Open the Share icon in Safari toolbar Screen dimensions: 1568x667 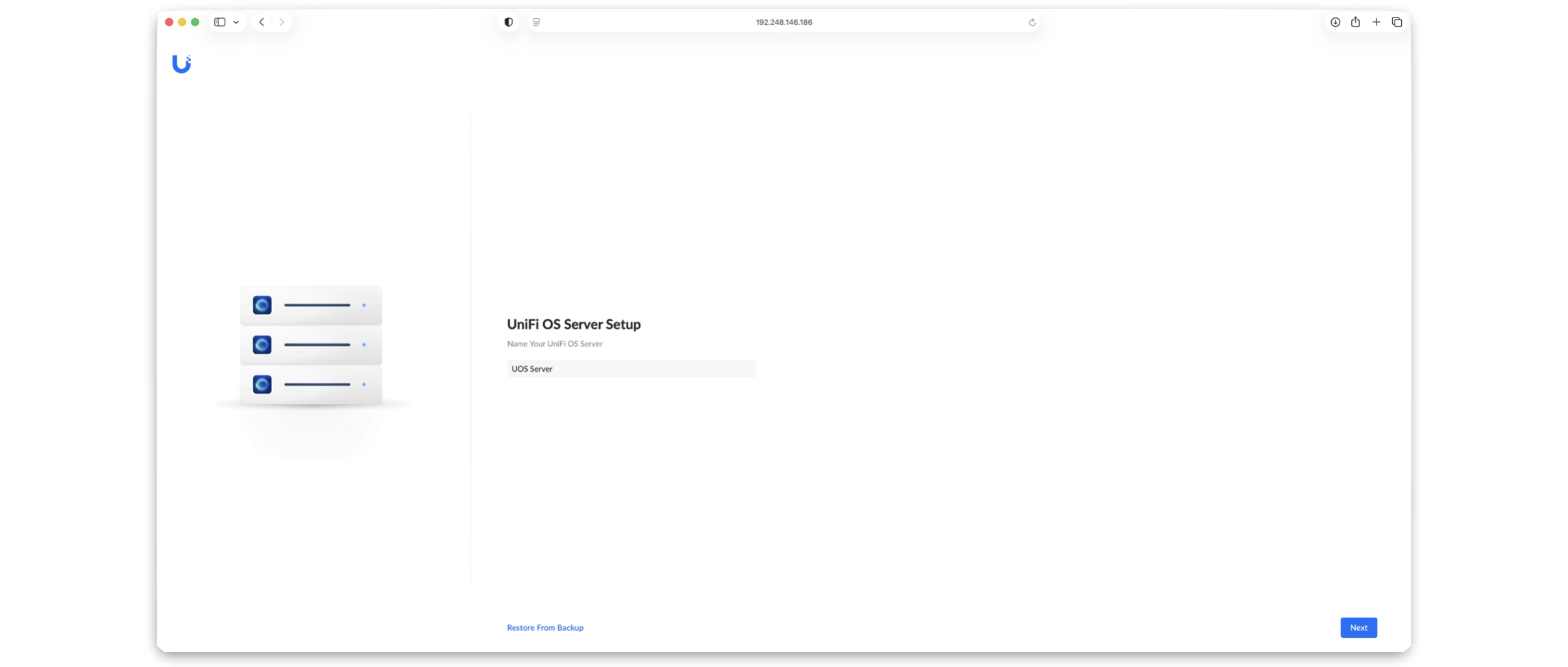(x=1356, y=22)
